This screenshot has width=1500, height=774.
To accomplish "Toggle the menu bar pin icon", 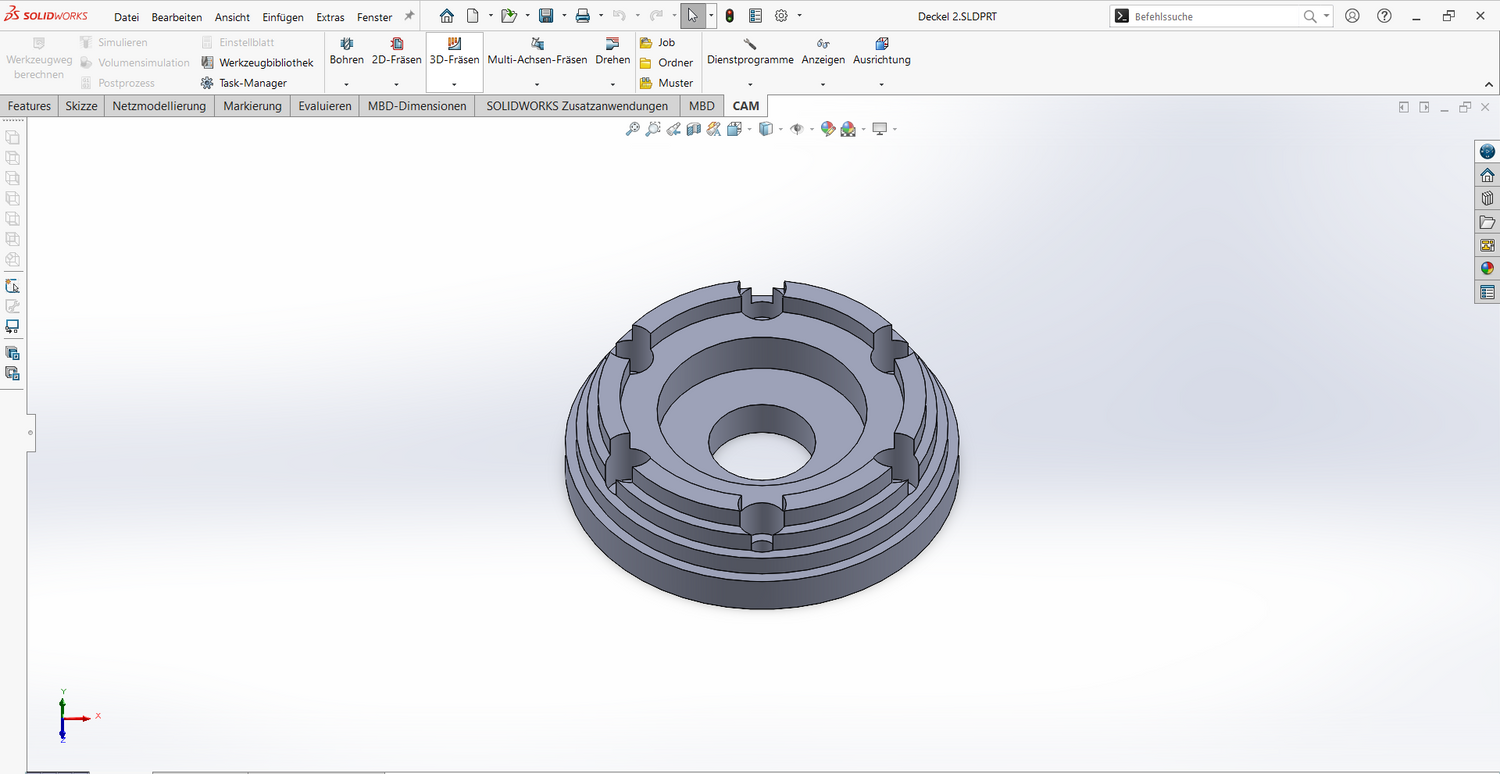I will (x=408, y=17).
